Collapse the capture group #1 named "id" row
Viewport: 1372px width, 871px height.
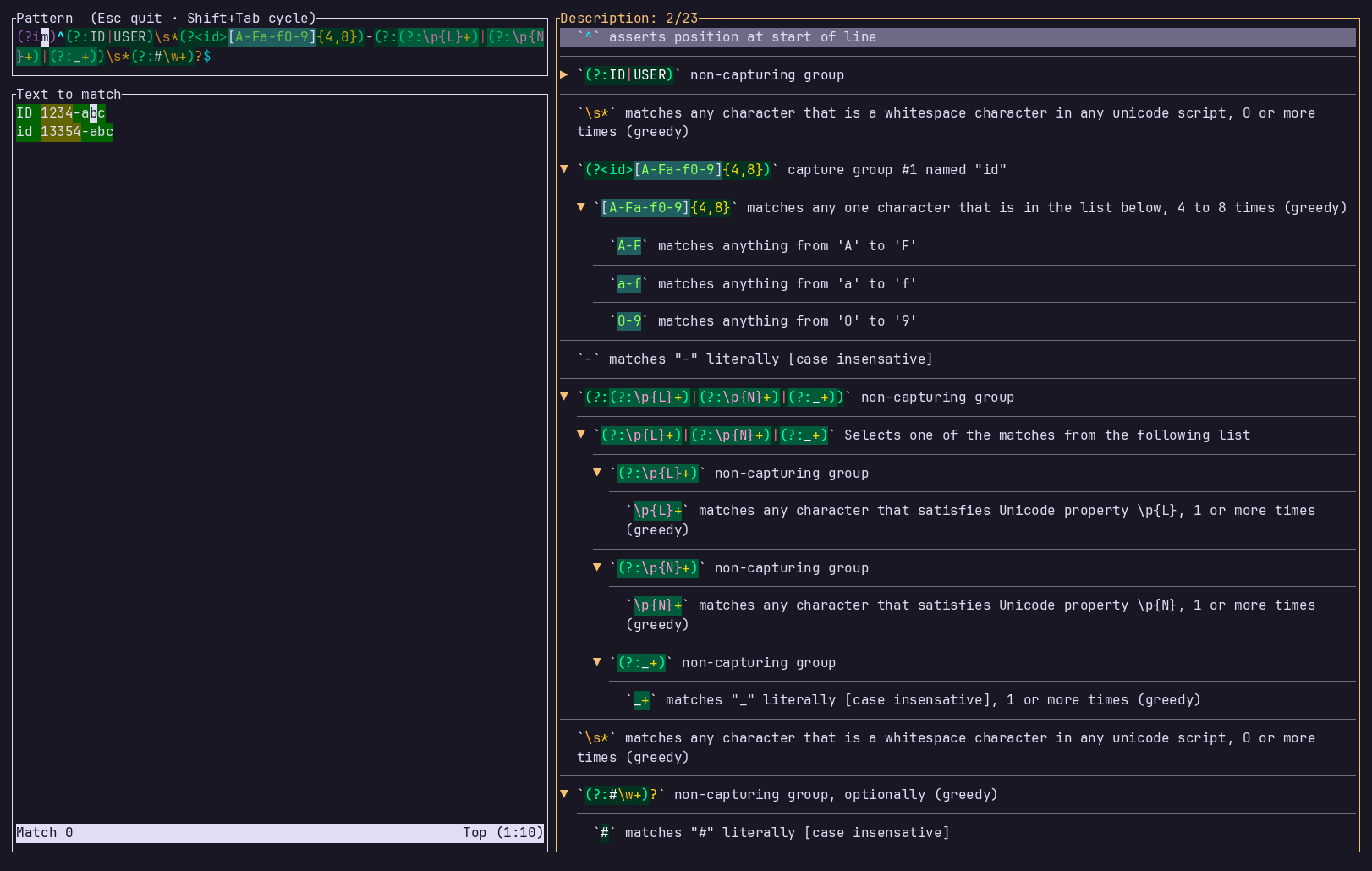tap(564, 170)
